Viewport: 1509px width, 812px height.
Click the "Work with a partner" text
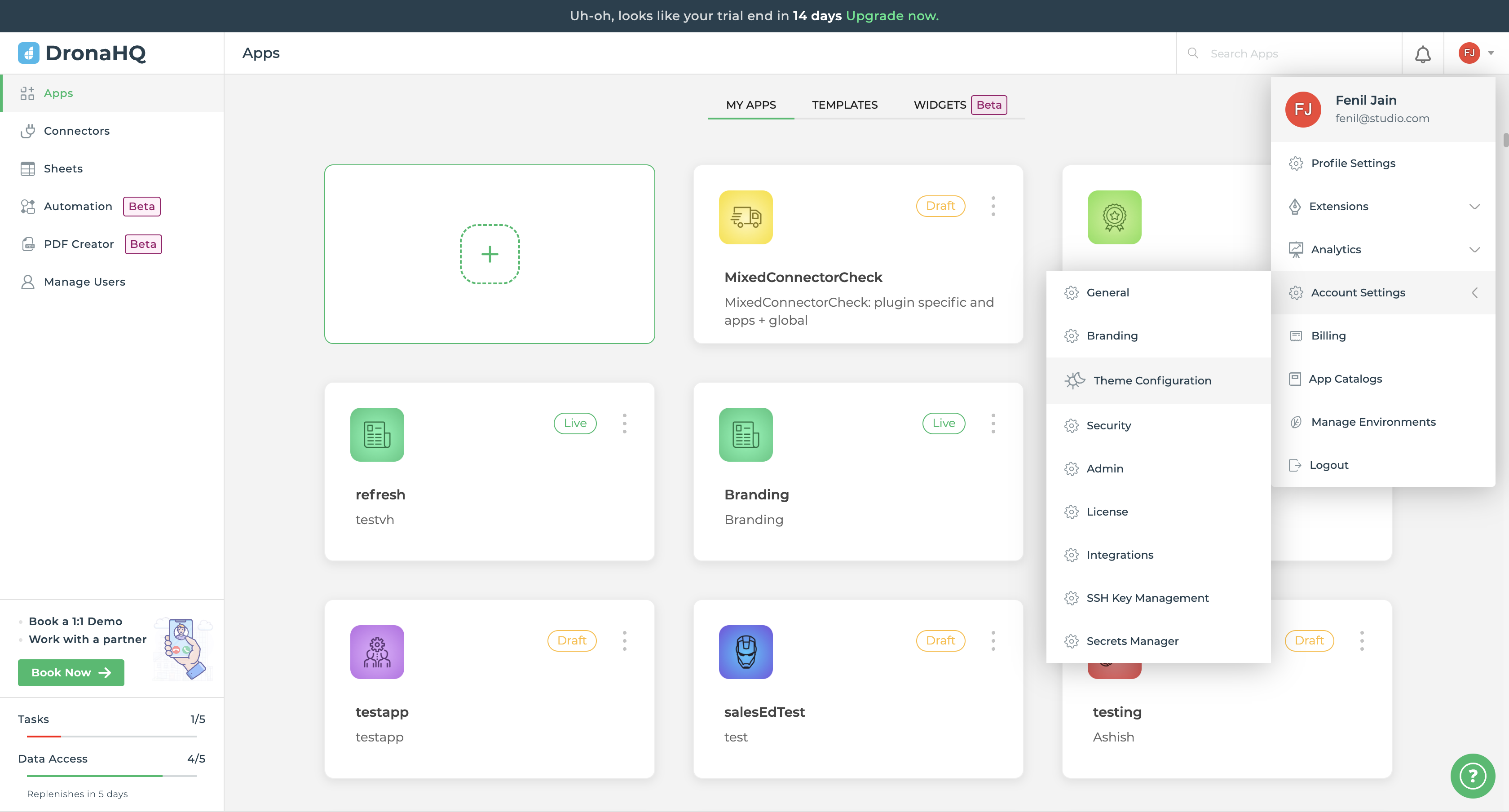pos(88,639)
